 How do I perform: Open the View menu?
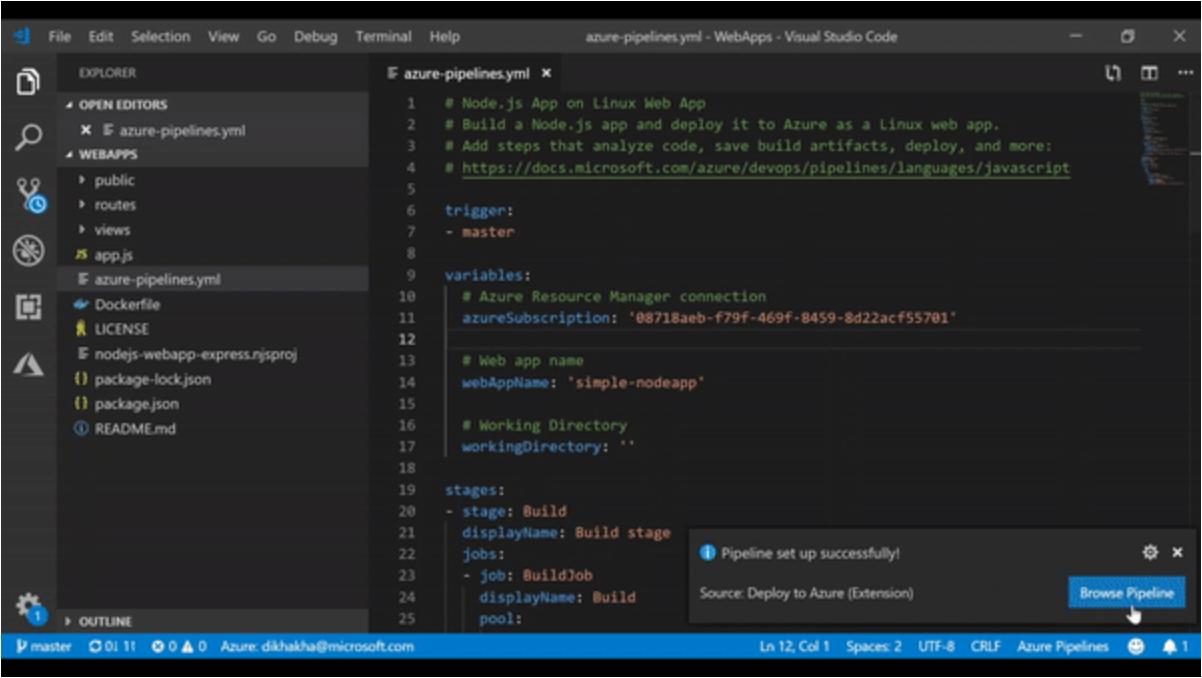(x=223, y=37)
